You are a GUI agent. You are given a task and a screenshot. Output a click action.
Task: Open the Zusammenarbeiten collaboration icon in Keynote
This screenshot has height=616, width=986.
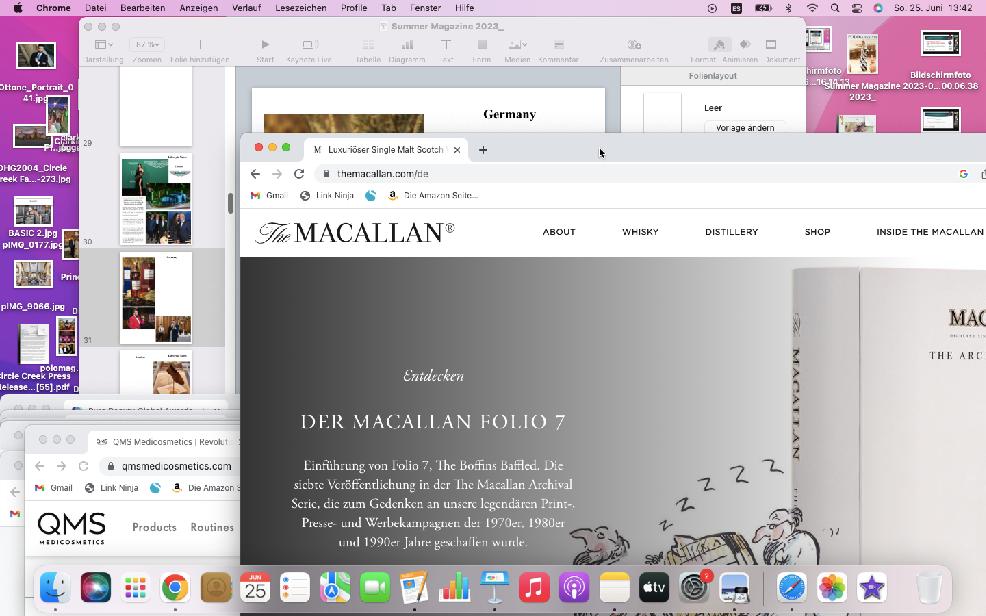634,45
